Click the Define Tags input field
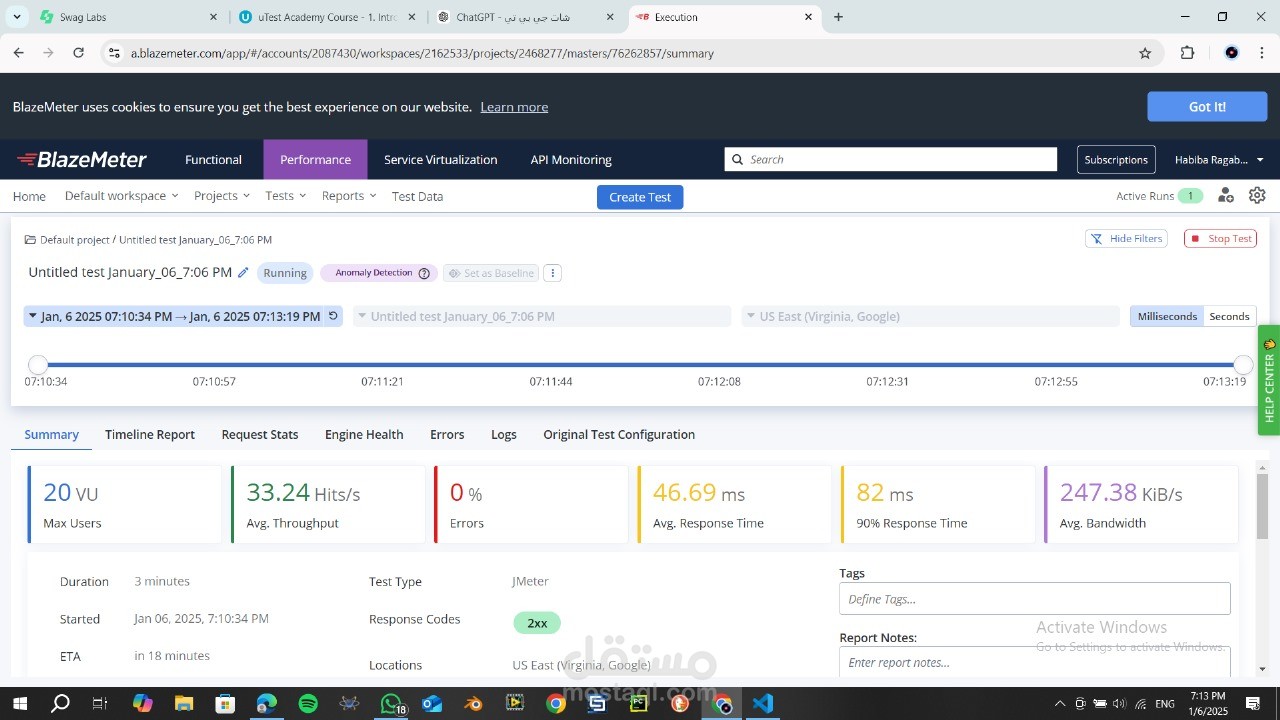The image size is (1280, 720). coord(1035,599)
